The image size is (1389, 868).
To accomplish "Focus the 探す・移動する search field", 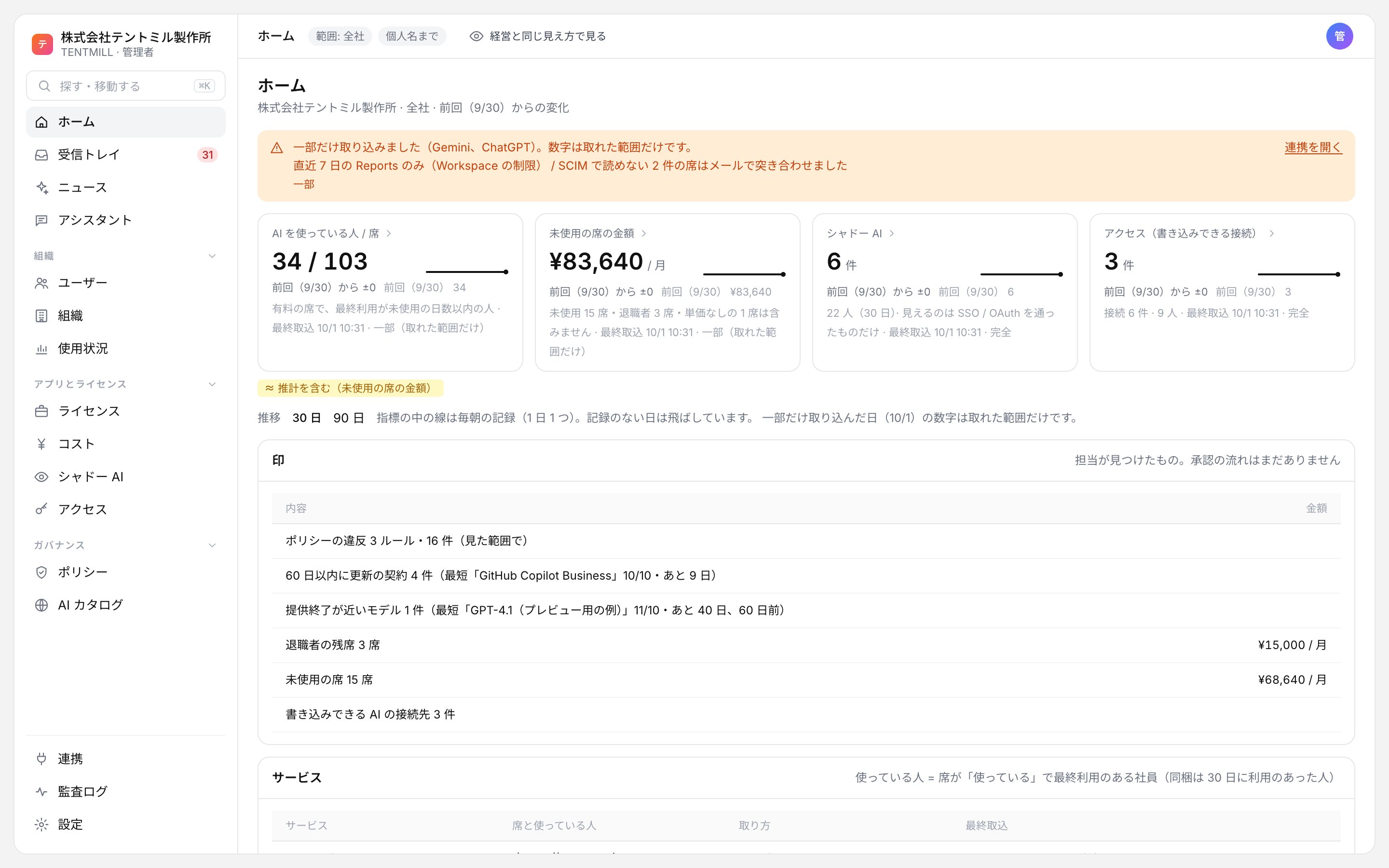I will click(126, 86).
